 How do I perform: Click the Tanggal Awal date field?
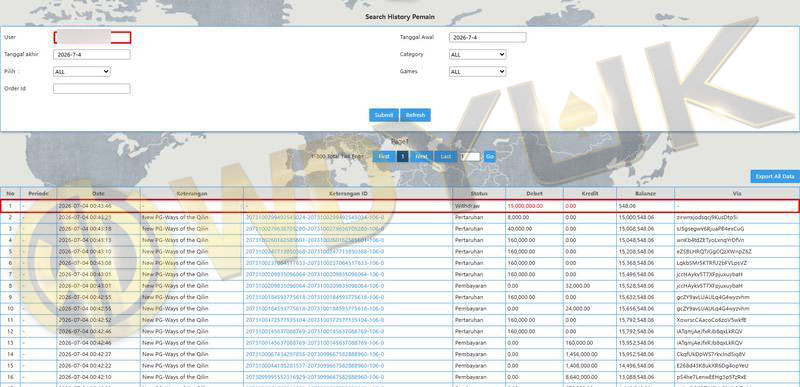(x=487, y=37)
